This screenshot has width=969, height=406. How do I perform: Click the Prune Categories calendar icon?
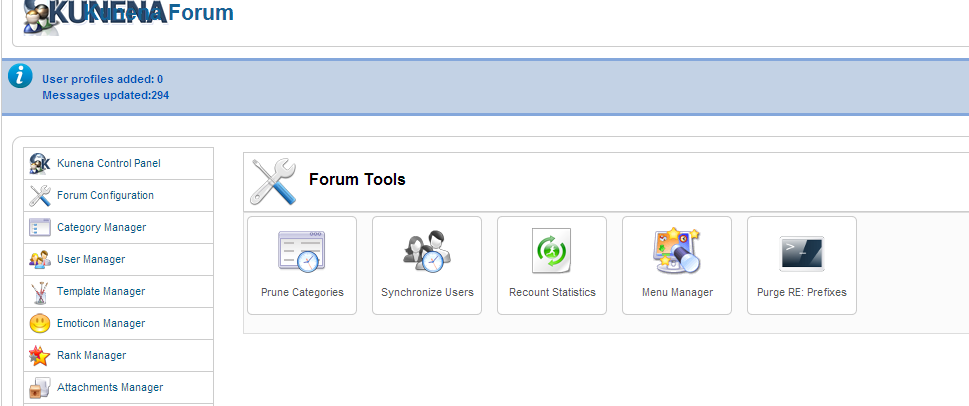coord(302,252)
